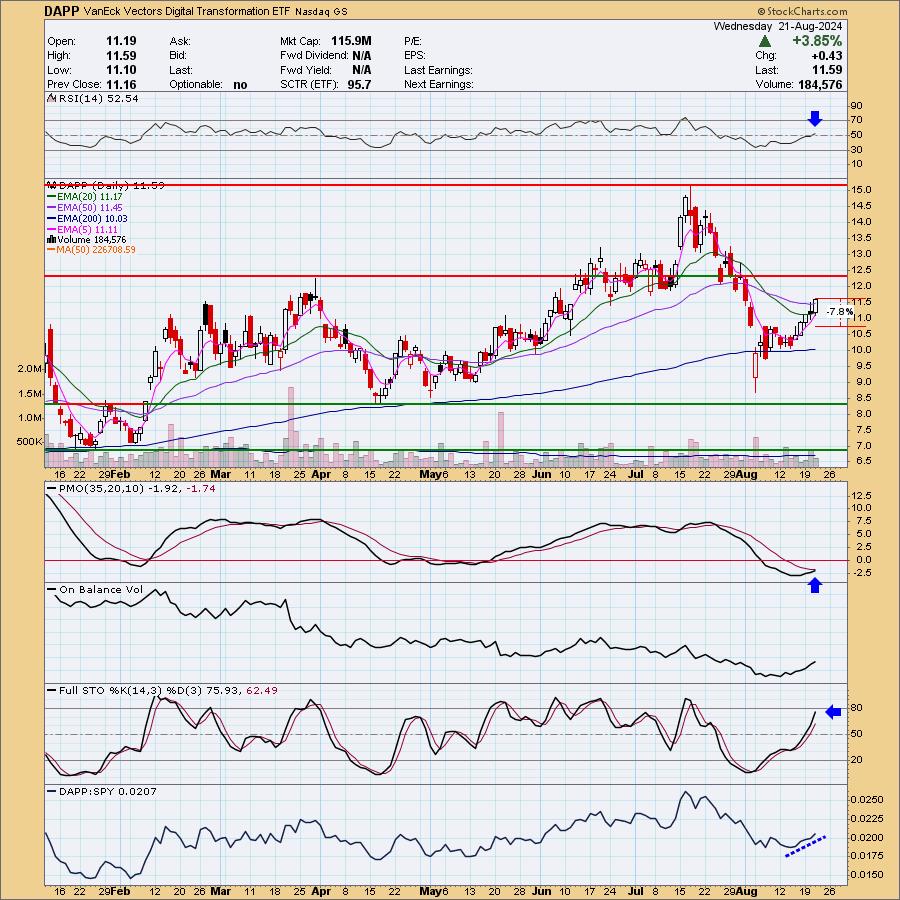Screen dimensions: 900x900
Task: Click the Open price 11.19
Action: [x=121, y=41]
